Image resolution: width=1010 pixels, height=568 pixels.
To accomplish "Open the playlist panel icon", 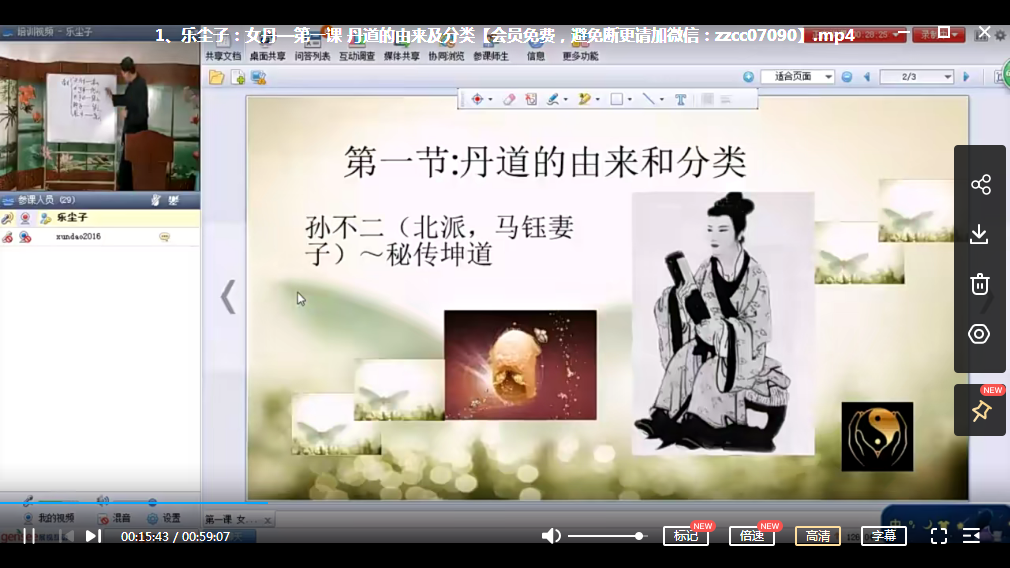I will coord(971,536).
